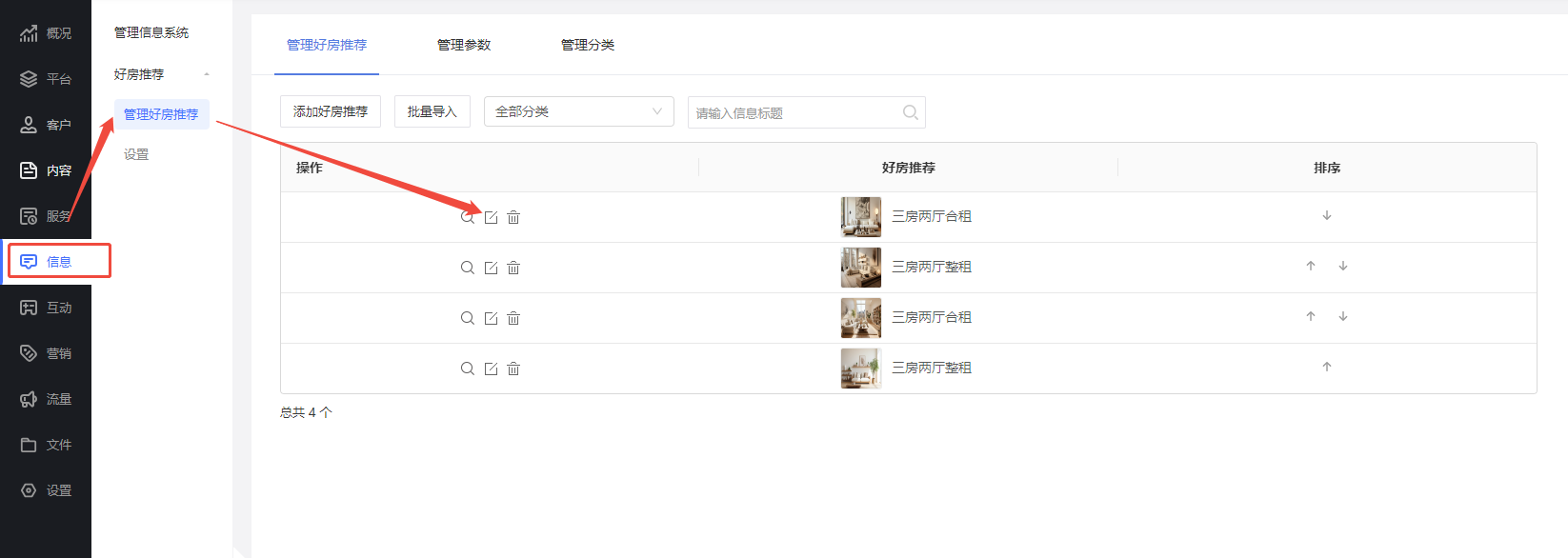This screenshot has height=558, width=1568.
Task: Move the third row 三房两厅合租 up
Action: click(x=1311, y=316)
